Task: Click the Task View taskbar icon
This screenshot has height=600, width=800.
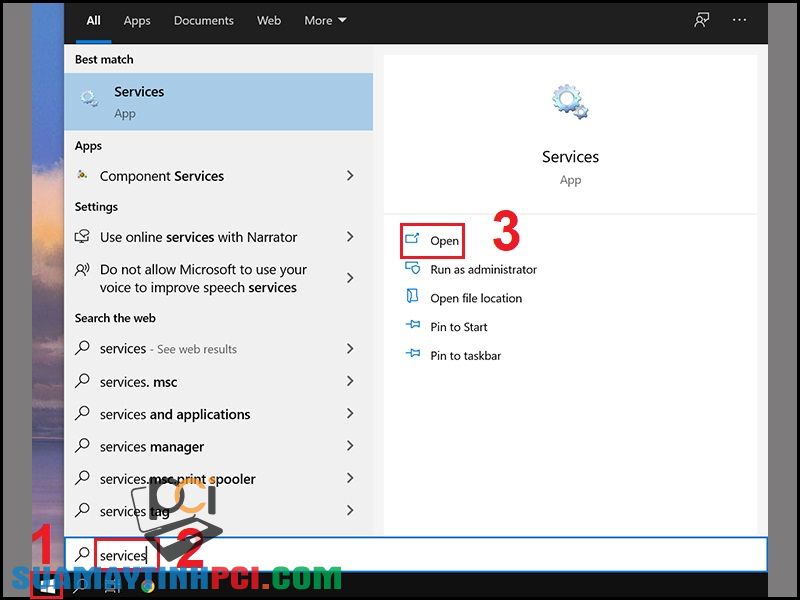Action: click(x=113, y=587)
